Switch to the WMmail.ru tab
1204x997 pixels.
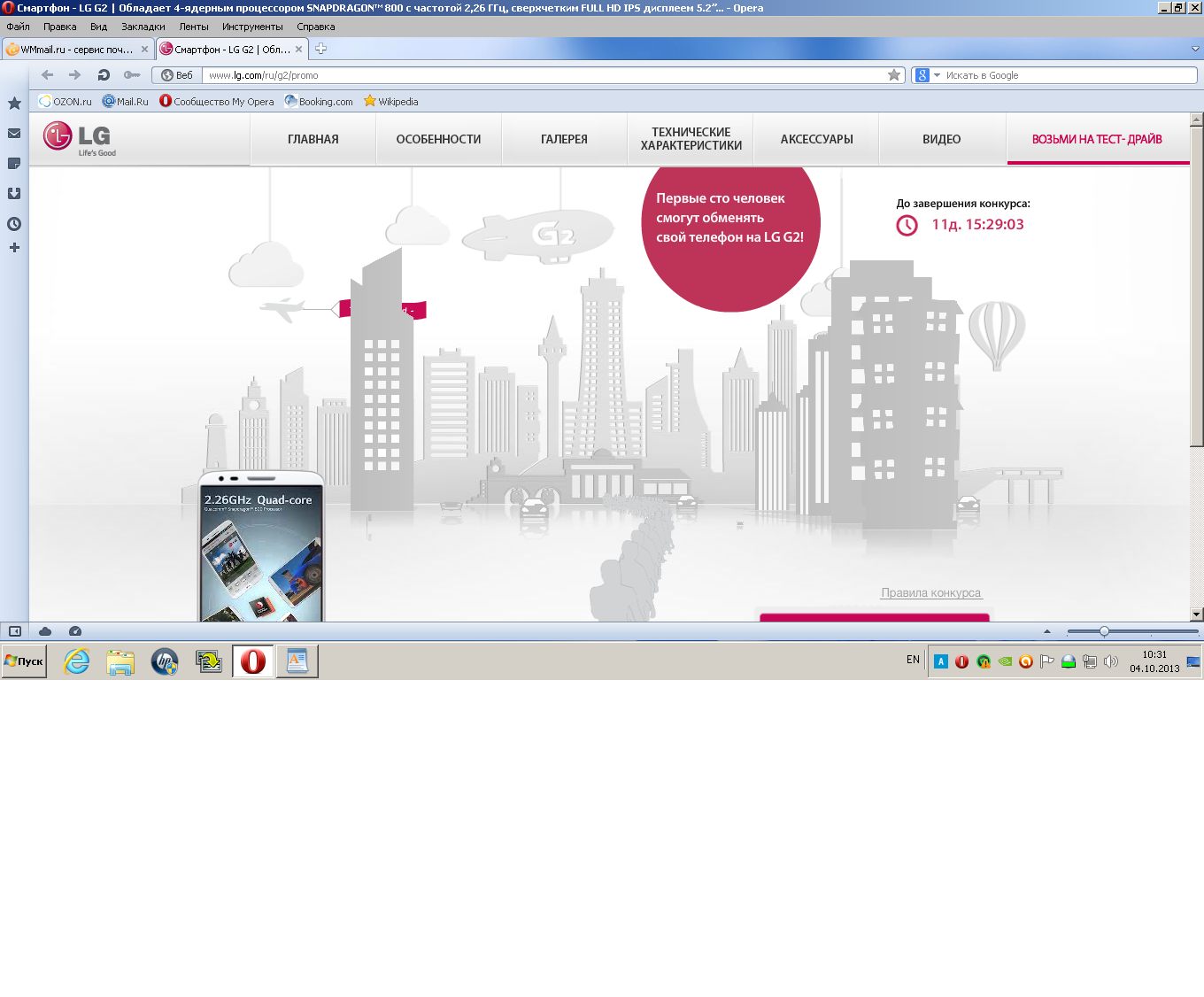(78, 50)
